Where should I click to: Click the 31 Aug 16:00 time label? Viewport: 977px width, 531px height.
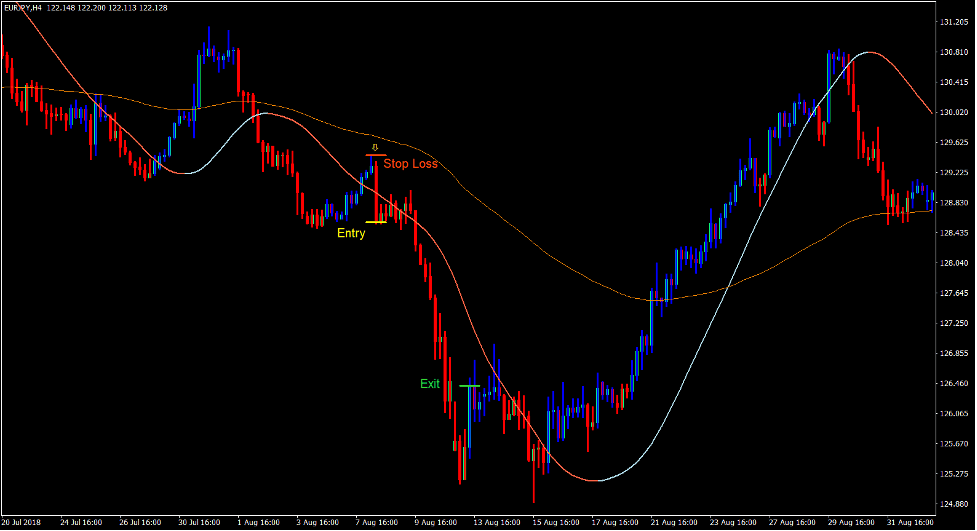[x=909, y=522]
